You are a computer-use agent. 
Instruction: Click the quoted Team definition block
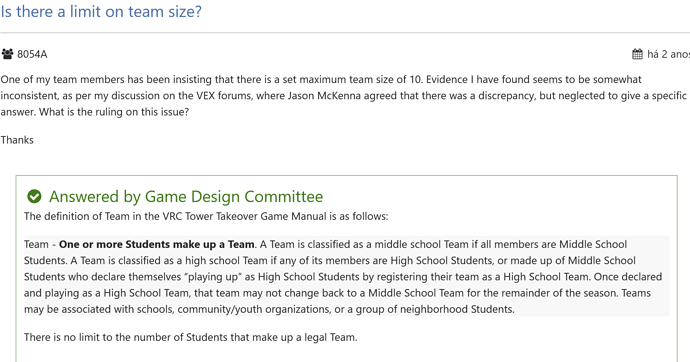tap(346, 276)
